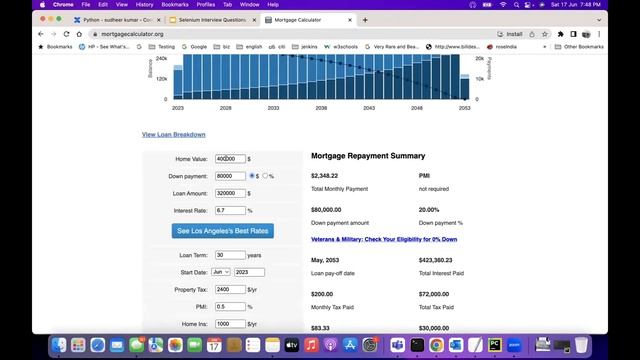
Task: Switch to Python sudheer kumar tab
Action: coord(117,20)
